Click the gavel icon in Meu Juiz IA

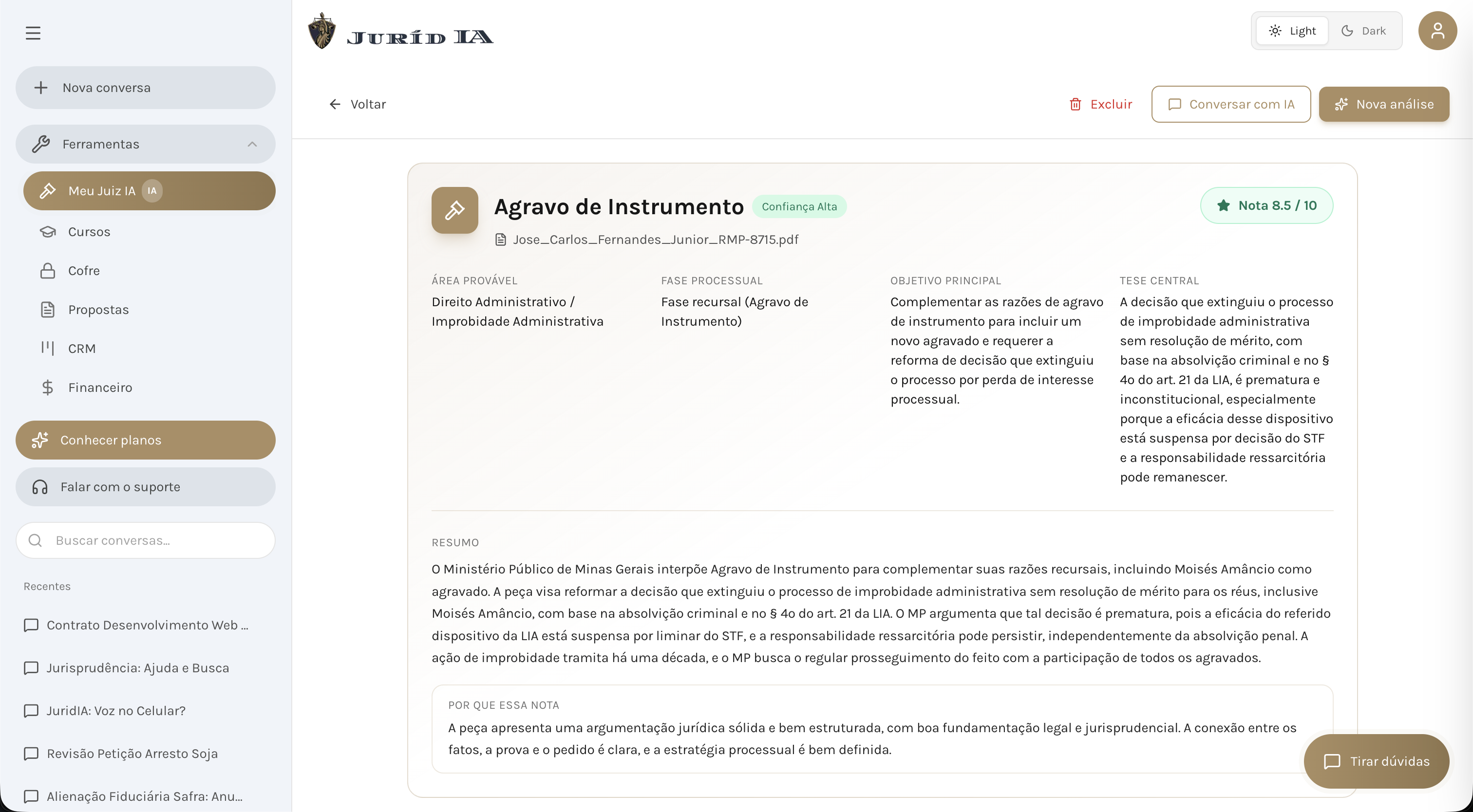click(x=47, y=191)
